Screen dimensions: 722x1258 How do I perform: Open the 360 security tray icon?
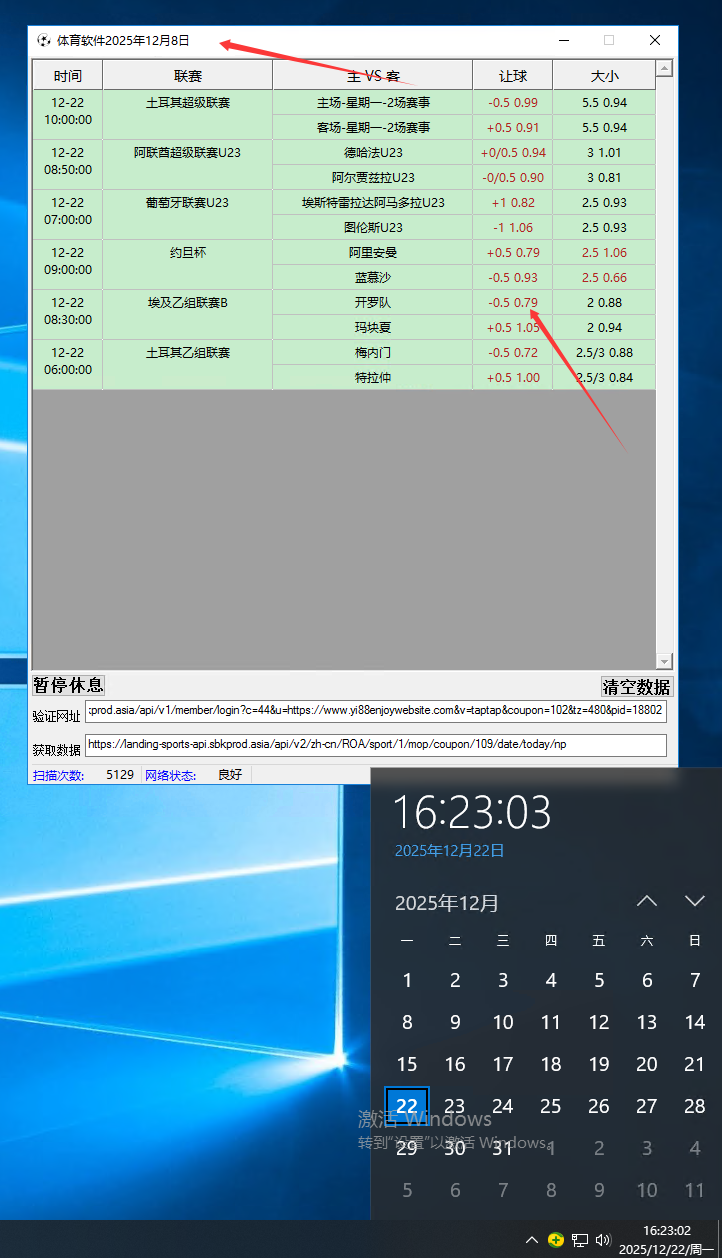coord(556,1240)
